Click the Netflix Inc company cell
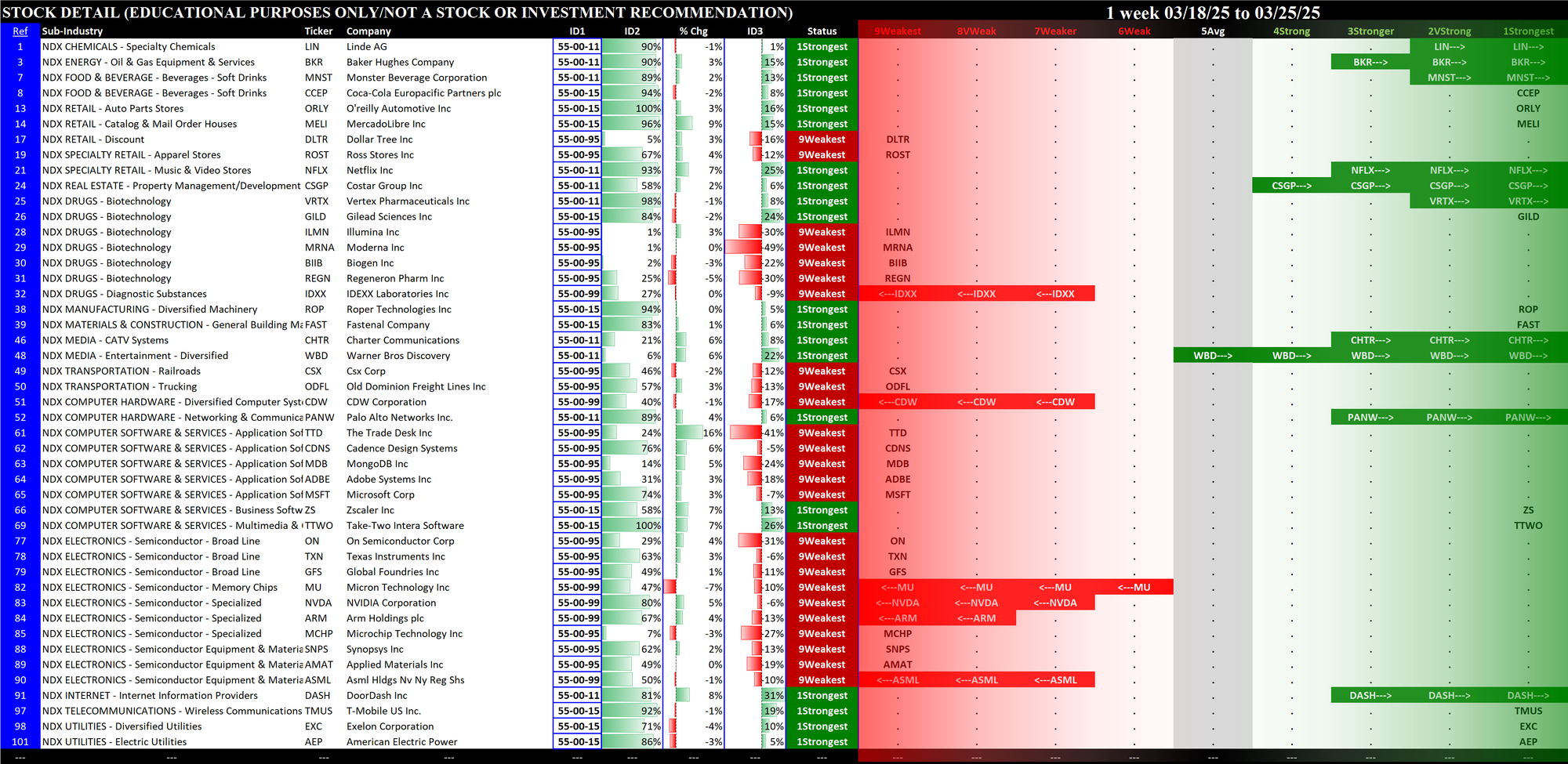This screenshot has height=764, width=1568. coord(370,170)
